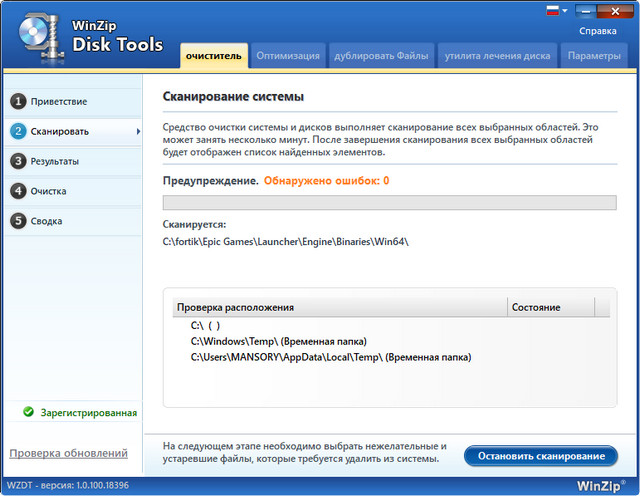This screenshot has height=496, width=640.
Task: Sort by the Проверка расположения column header
Action: 340,307
